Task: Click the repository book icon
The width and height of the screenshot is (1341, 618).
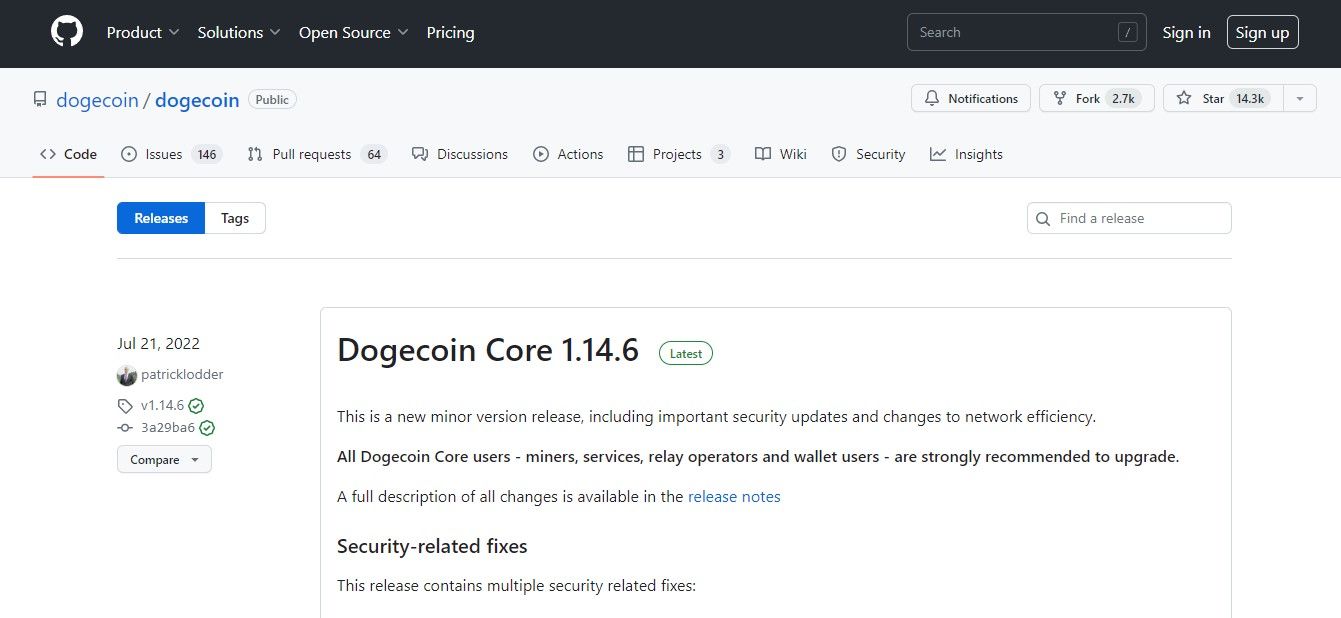Action: pyautogui.click(x=40, y=100)
